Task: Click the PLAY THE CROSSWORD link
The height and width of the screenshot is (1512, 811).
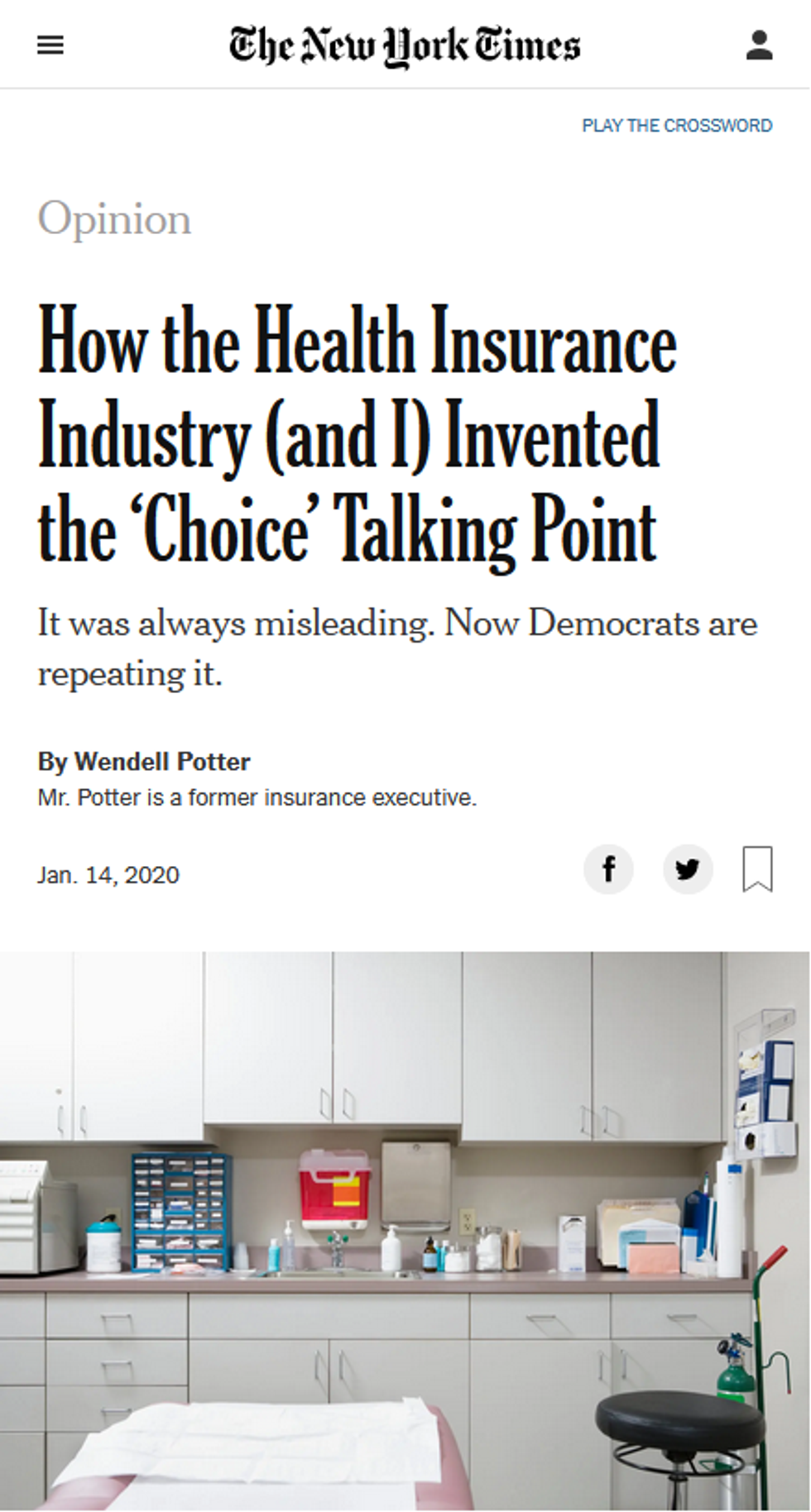Action: point(675,125)
